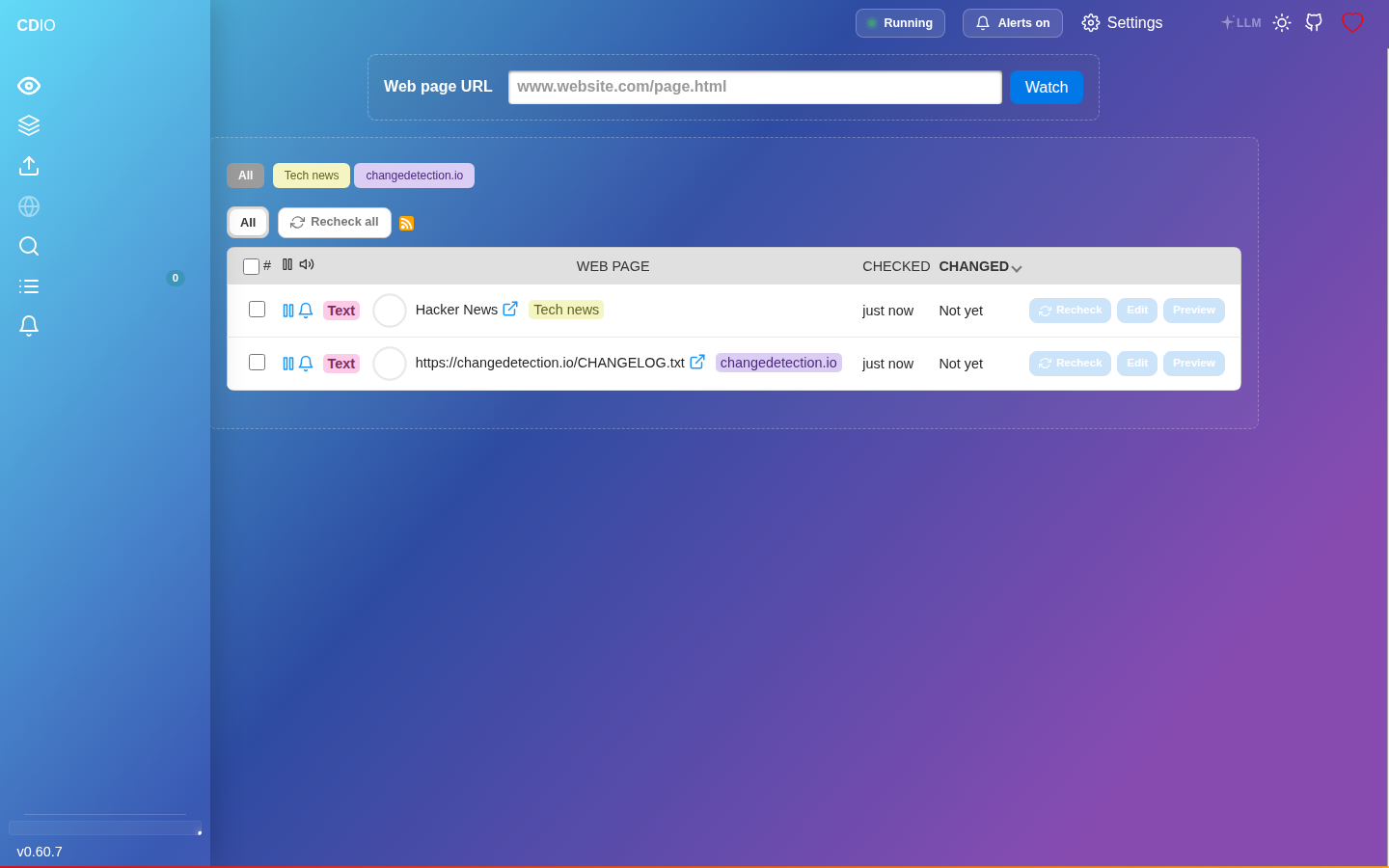This screenshot has height=868, width=1389.
Task: Click the LLM sparkle icon
Action: pos(1240,22)
